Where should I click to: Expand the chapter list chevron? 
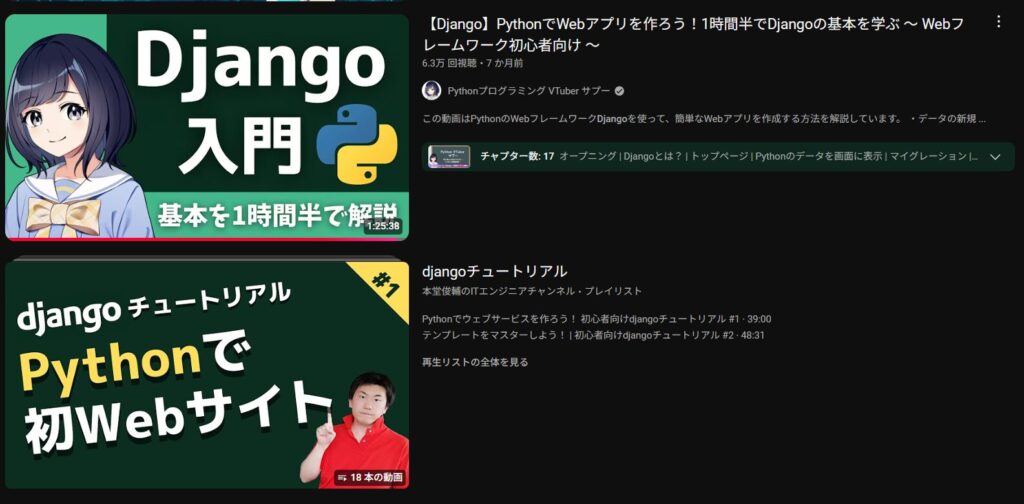pos(995,157)
